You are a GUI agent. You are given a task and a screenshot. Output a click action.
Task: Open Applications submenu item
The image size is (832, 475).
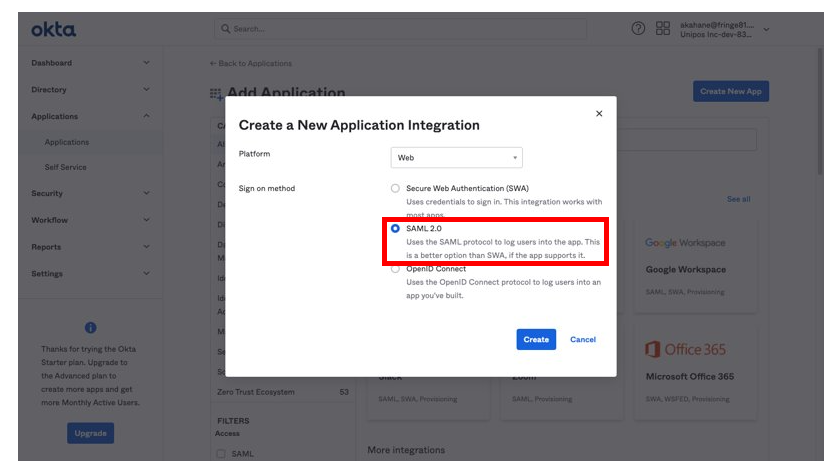point(67,142)
